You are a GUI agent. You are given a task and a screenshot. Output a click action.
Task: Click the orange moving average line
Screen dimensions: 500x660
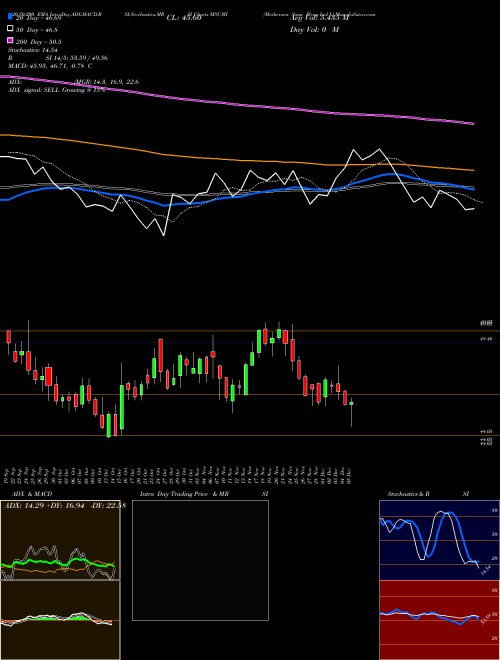click(x=237, y=159)
